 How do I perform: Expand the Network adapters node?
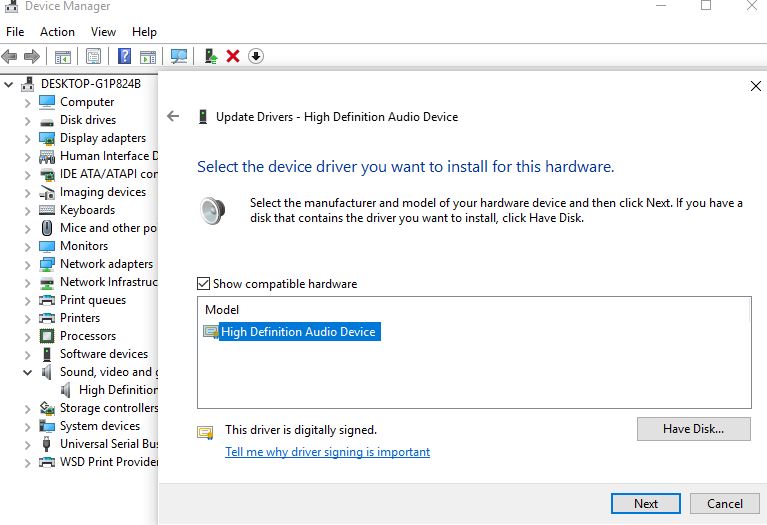point(27,264)
